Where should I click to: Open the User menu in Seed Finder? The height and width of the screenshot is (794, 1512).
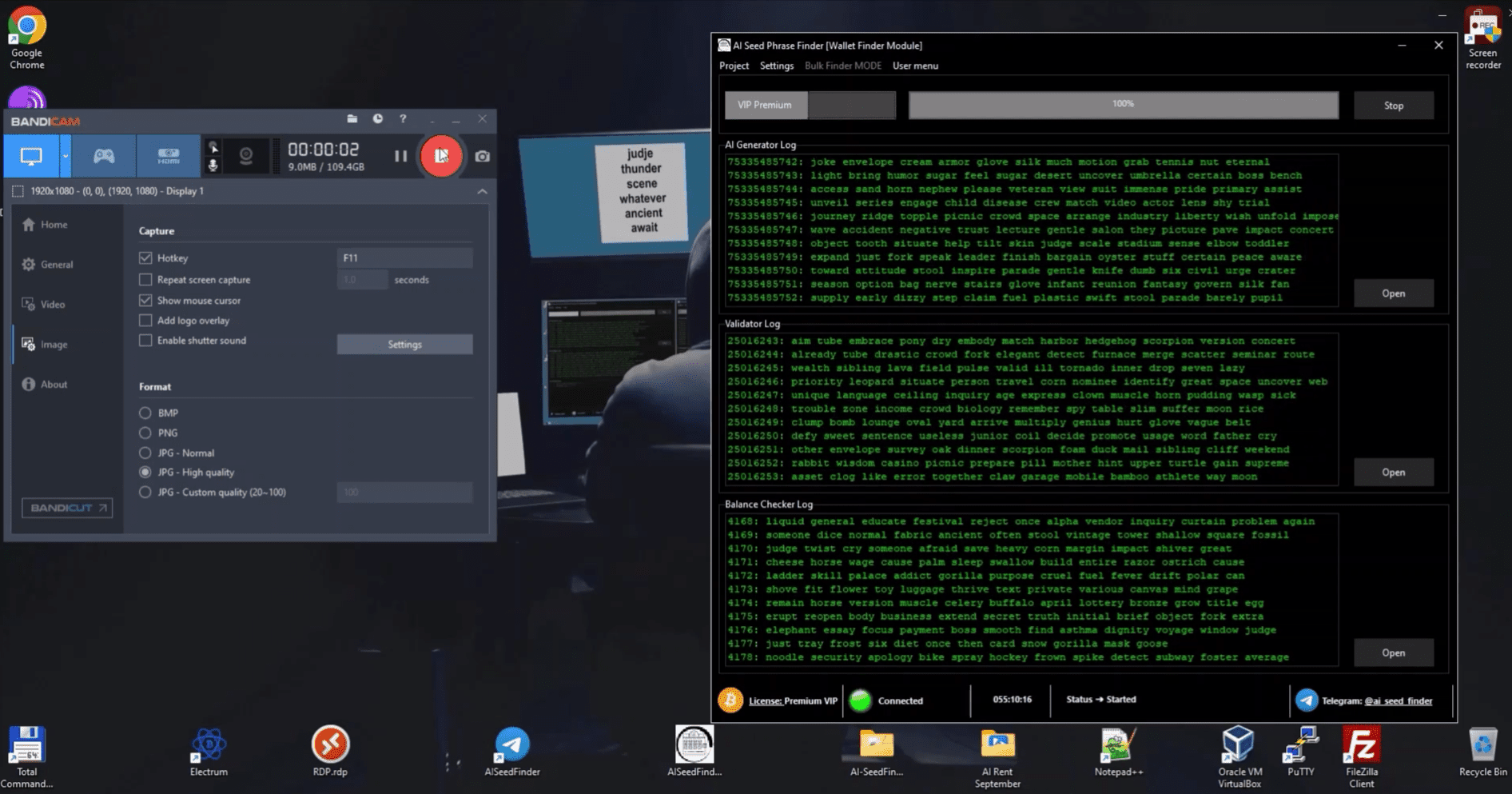pos(915,66)
